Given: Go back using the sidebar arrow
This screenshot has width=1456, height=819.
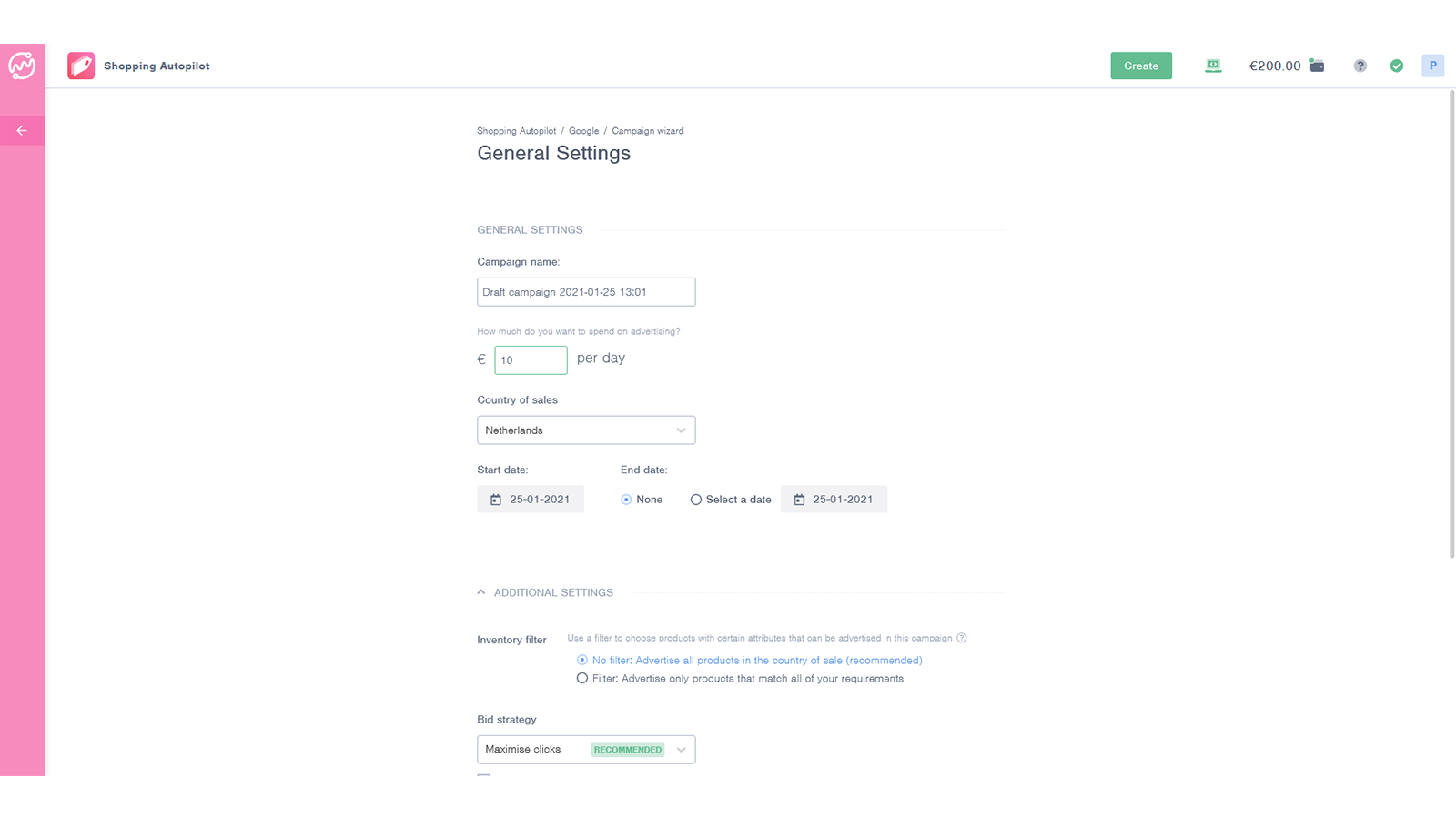Looking at the screenshot, I should (22, 131).
